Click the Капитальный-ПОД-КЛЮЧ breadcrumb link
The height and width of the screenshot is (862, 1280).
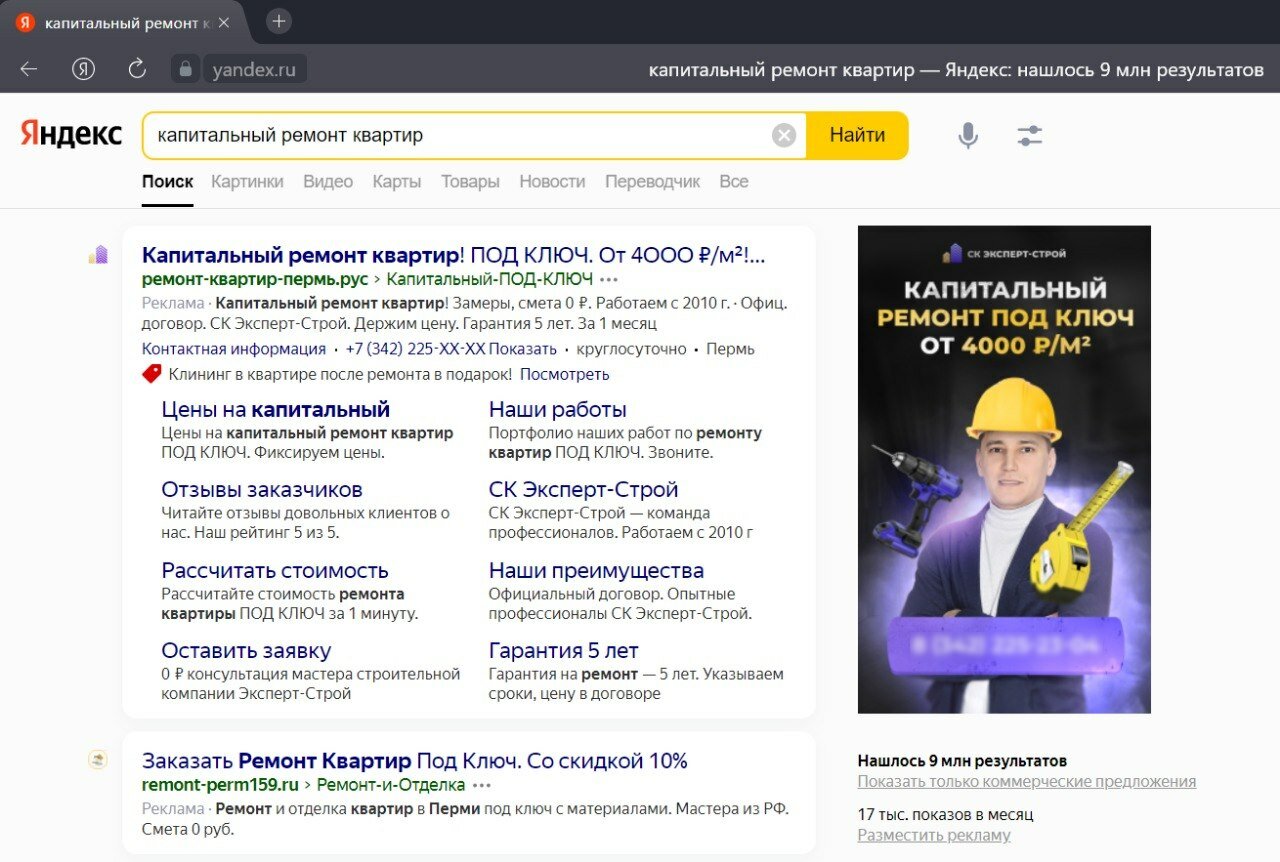(490, 279)
